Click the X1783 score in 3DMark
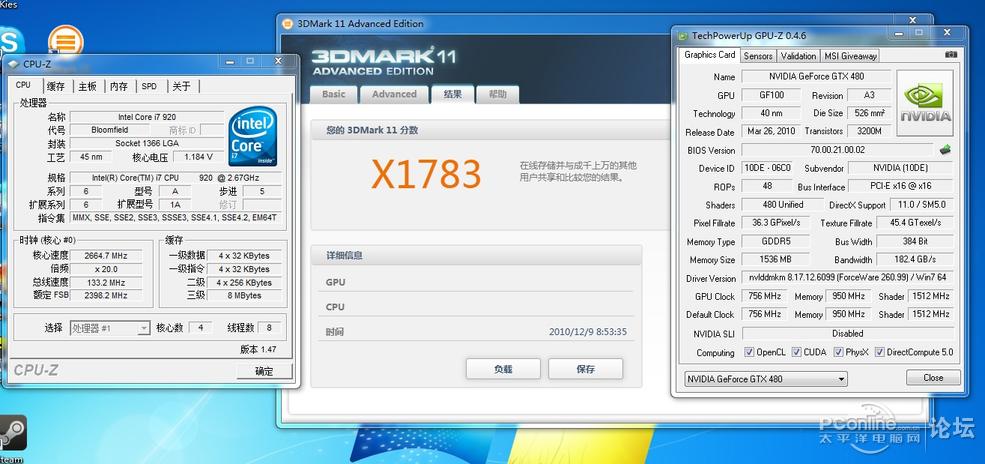This screenshot has width=985, height=464. (x=426, y=174)
